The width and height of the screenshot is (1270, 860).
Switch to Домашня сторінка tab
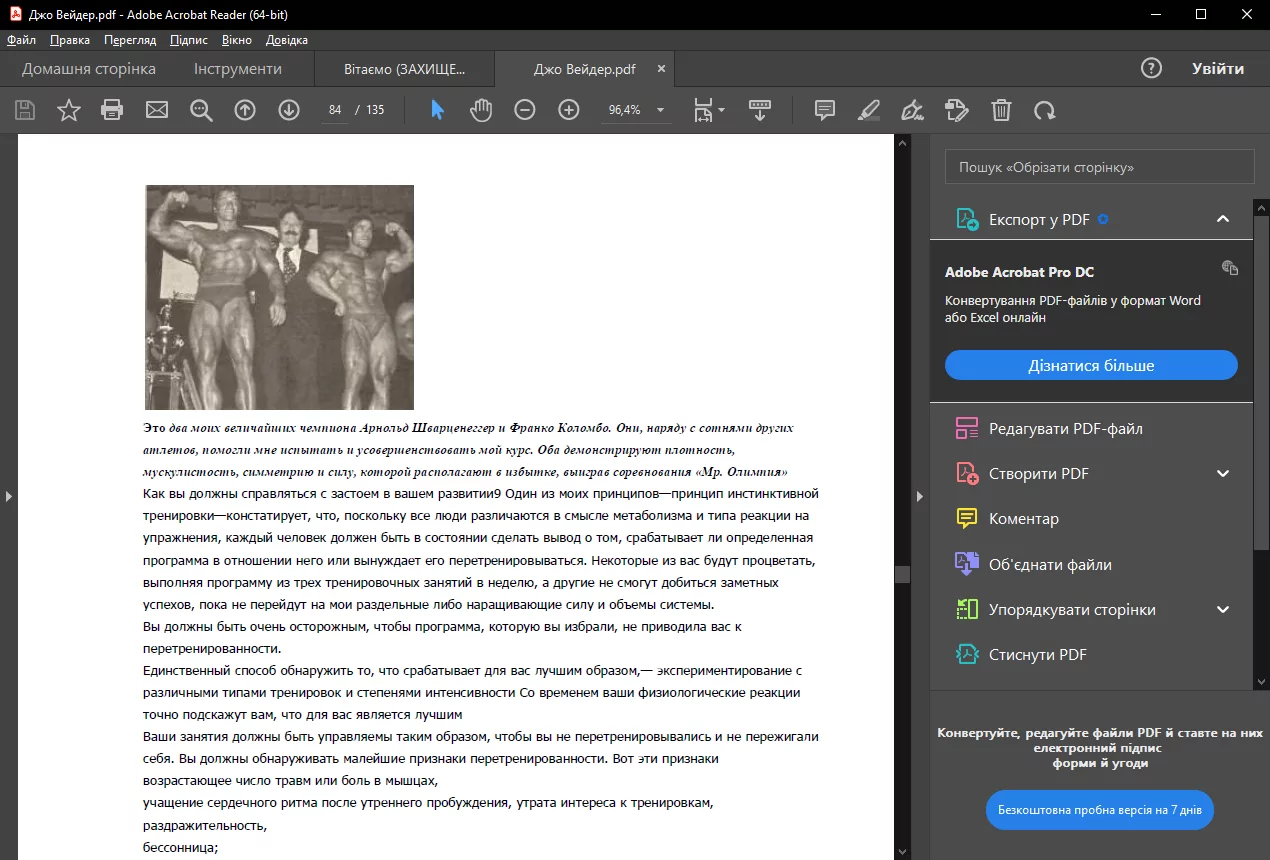point(89,69)
